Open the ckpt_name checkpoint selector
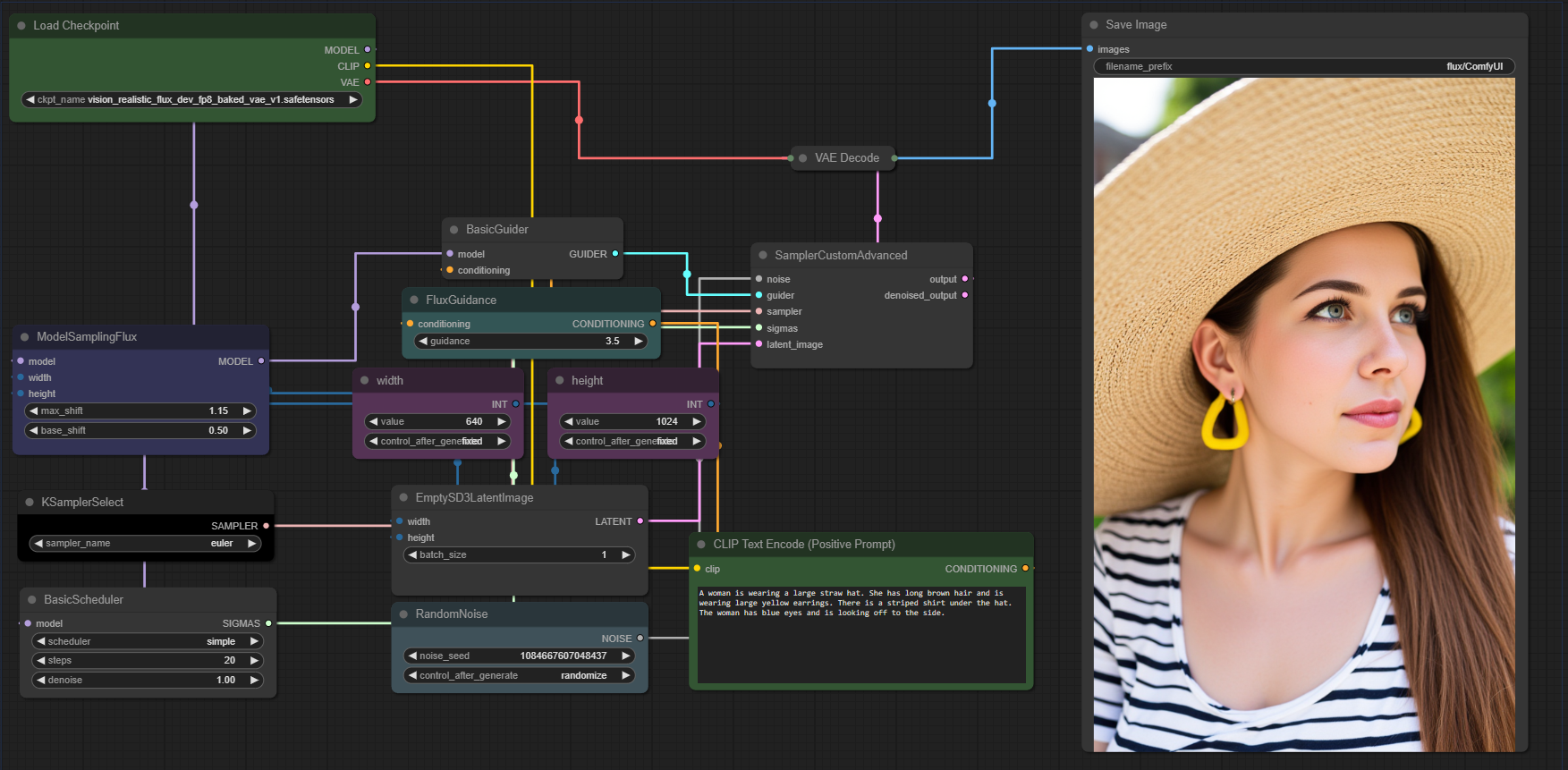 click(192, 100)
